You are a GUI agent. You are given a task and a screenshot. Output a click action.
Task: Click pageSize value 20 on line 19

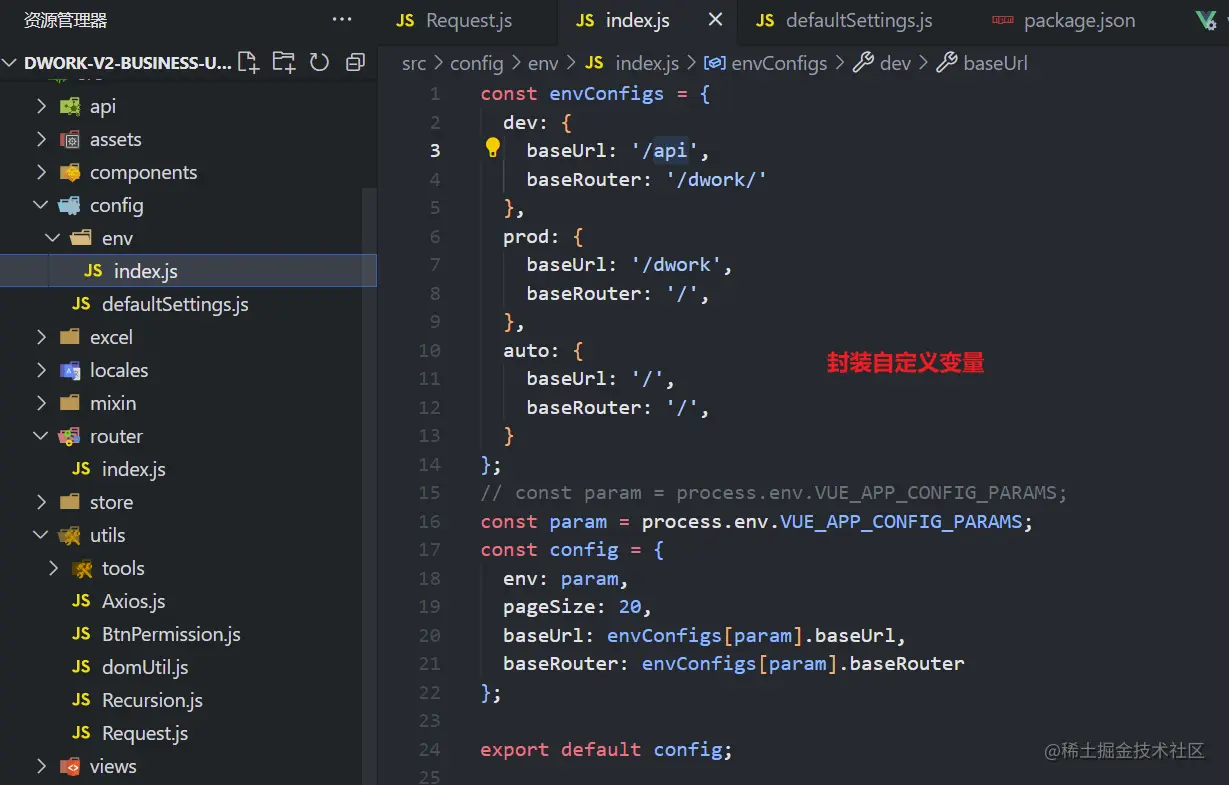629,606
